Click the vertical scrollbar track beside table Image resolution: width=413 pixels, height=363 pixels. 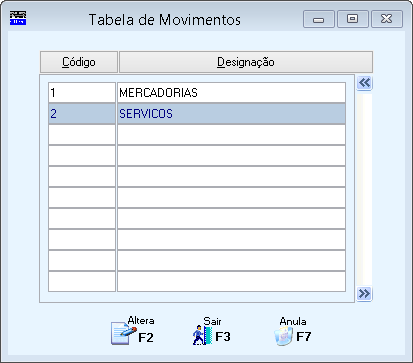pos(364,188)
